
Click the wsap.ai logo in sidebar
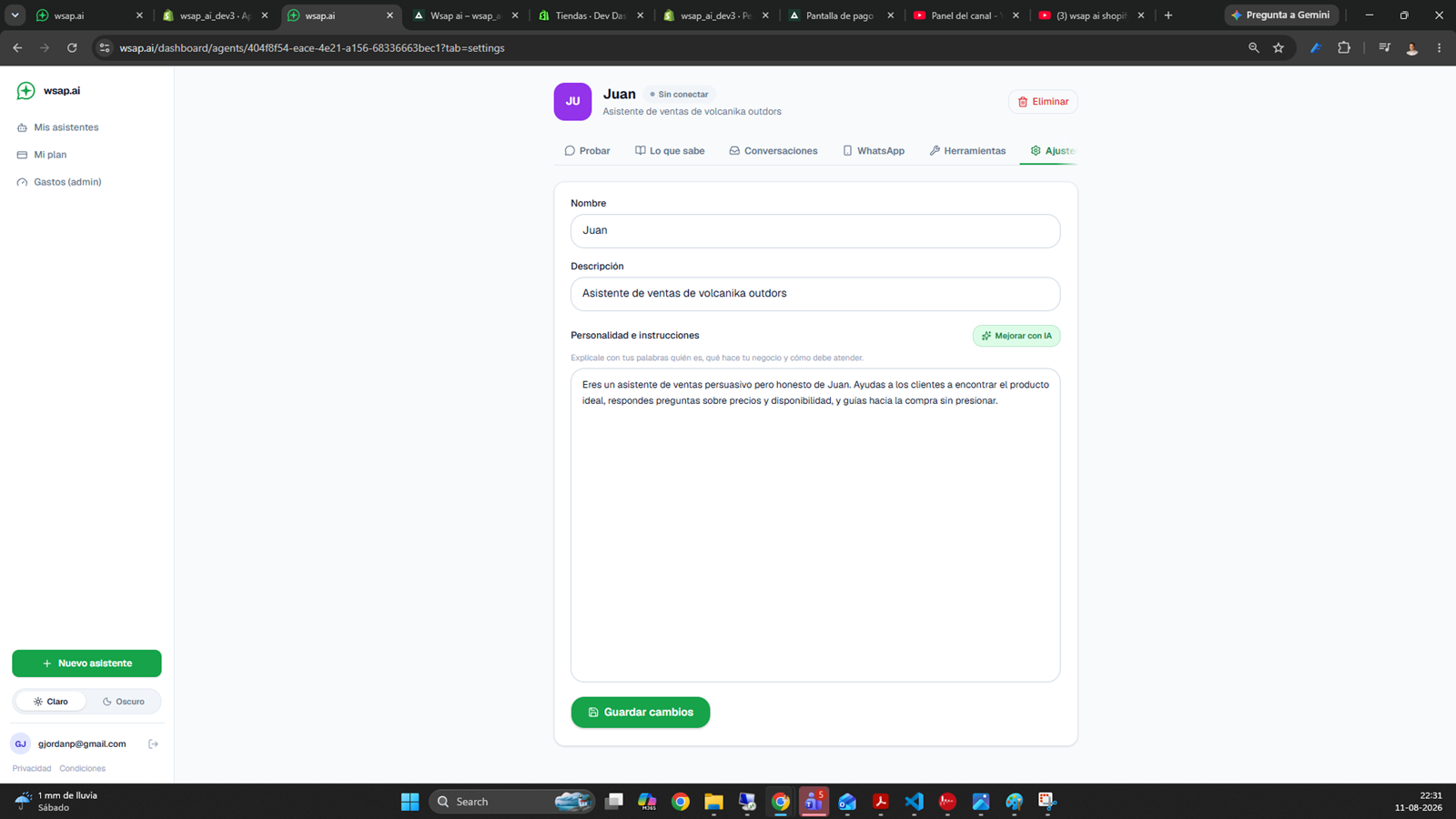48,90
